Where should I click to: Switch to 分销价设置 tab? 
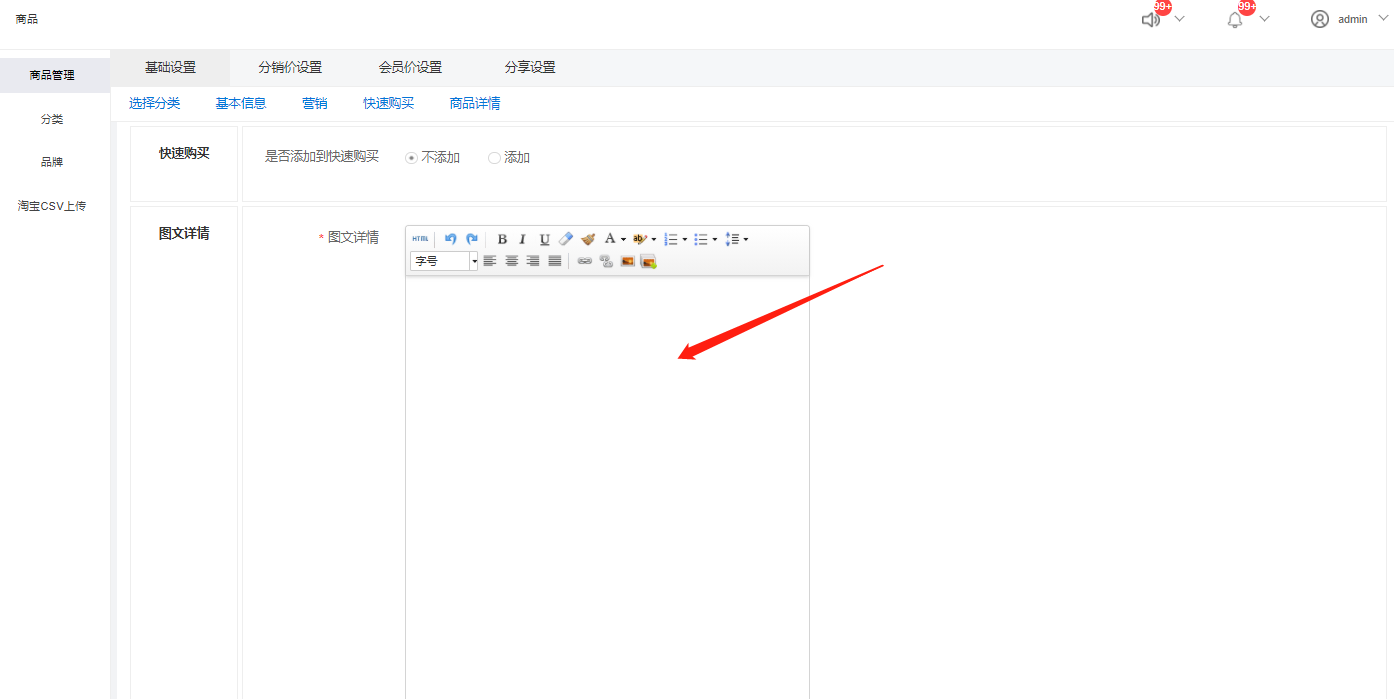click(x=290, y=68)
